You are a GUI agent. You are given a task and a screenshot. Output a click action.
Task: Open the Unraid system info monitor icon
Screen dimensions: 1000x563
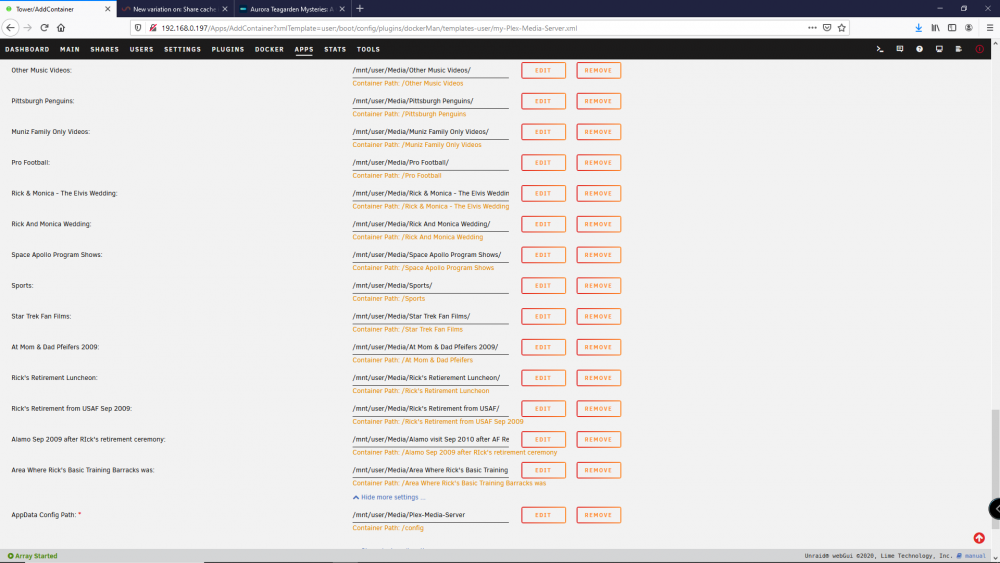point(939,49)
